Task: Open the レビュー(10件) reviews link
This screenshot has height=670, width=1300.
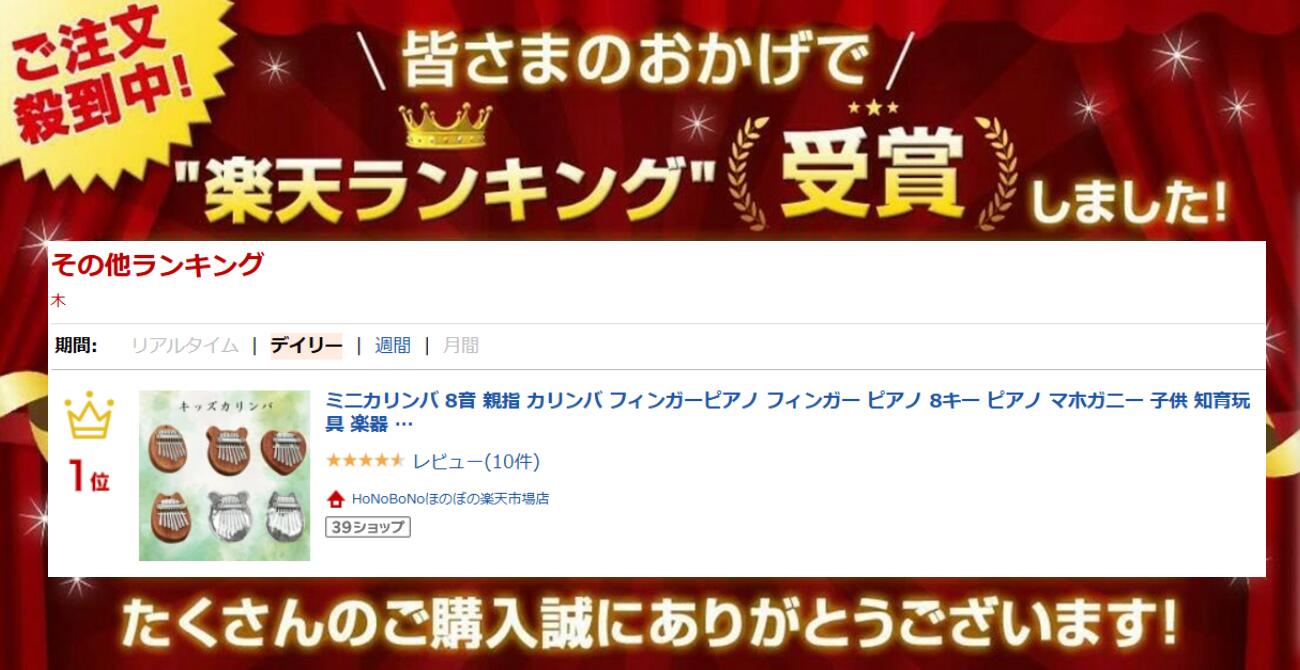Action: [x=476, y=462]
